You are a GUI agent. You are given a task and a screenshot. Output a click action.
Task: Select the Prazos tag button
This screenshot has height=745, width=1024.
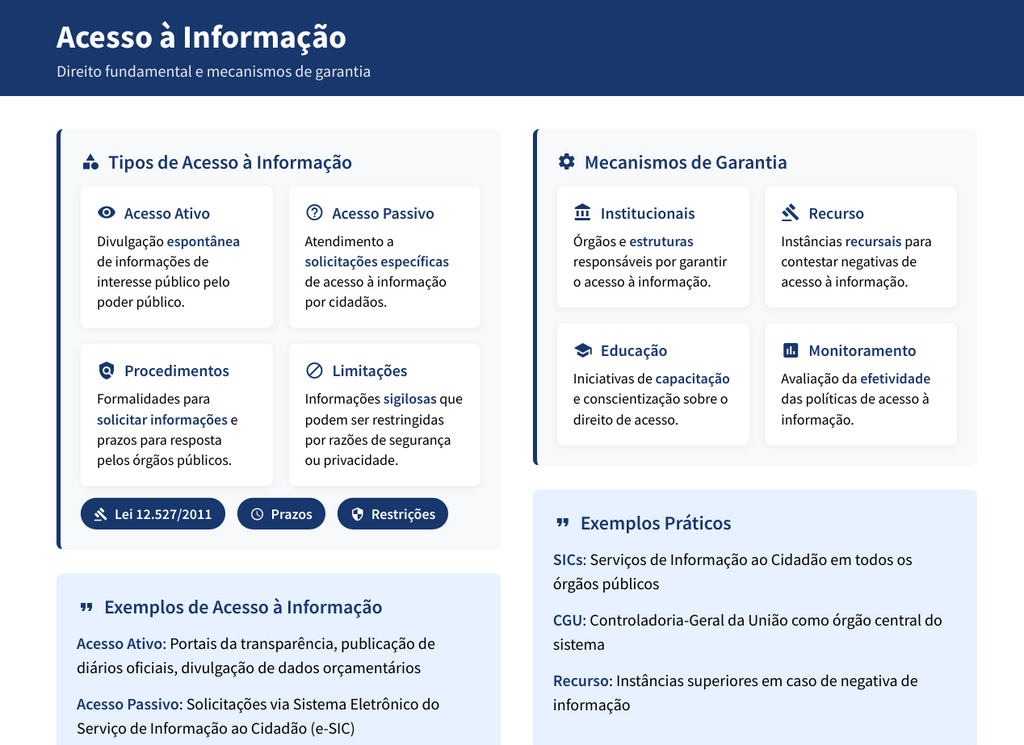coord(281,514)
